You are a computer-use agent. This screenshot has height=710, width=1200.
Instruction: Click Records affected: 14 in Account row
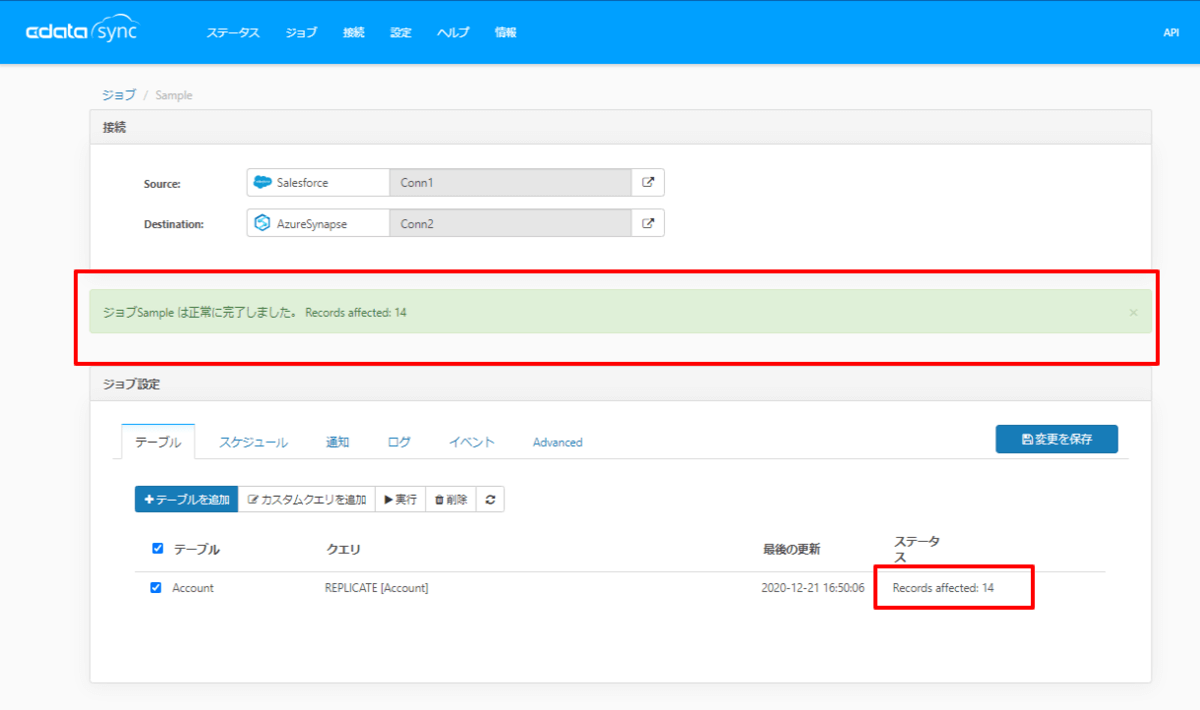point(943,588)
